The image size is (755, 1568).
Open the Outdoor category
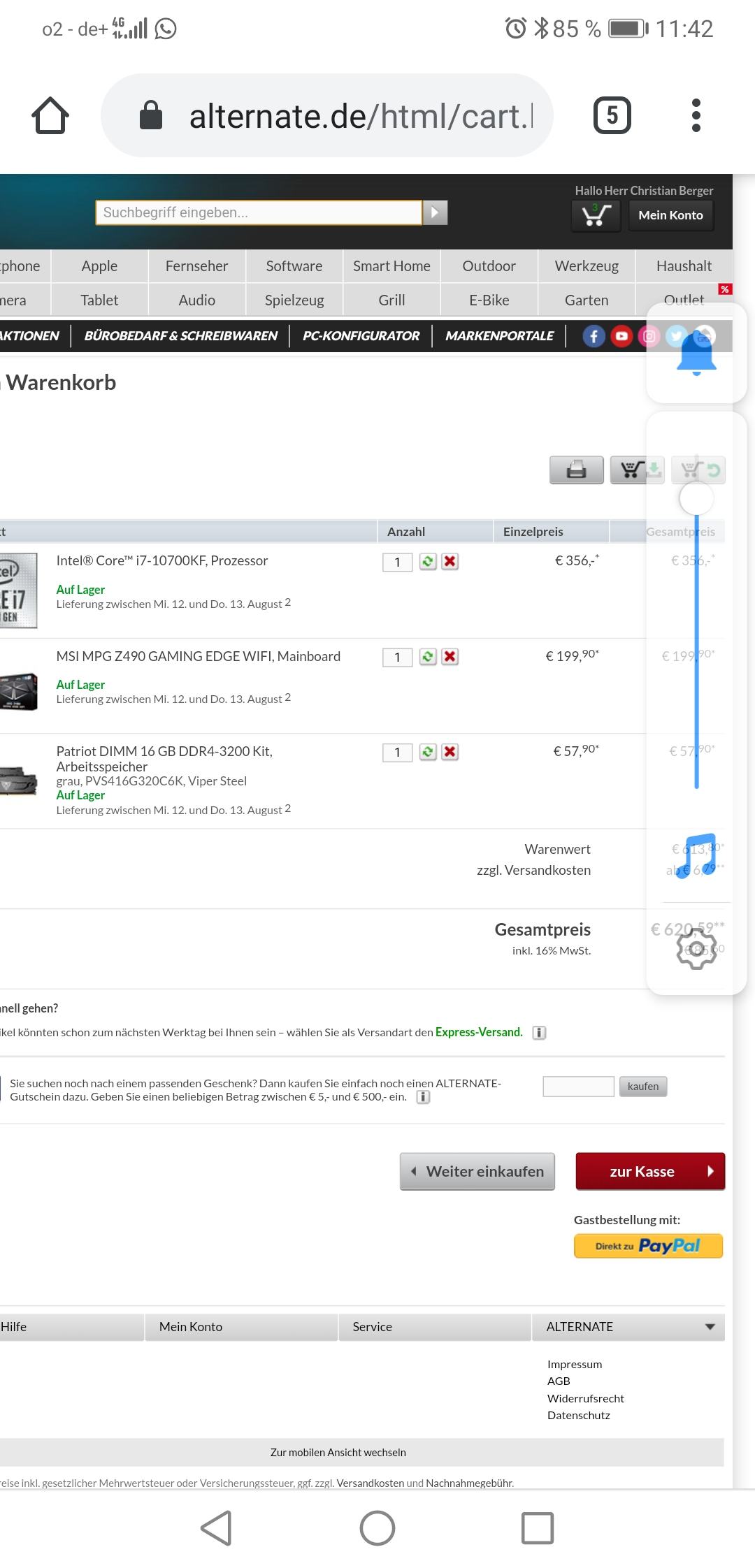489,266
